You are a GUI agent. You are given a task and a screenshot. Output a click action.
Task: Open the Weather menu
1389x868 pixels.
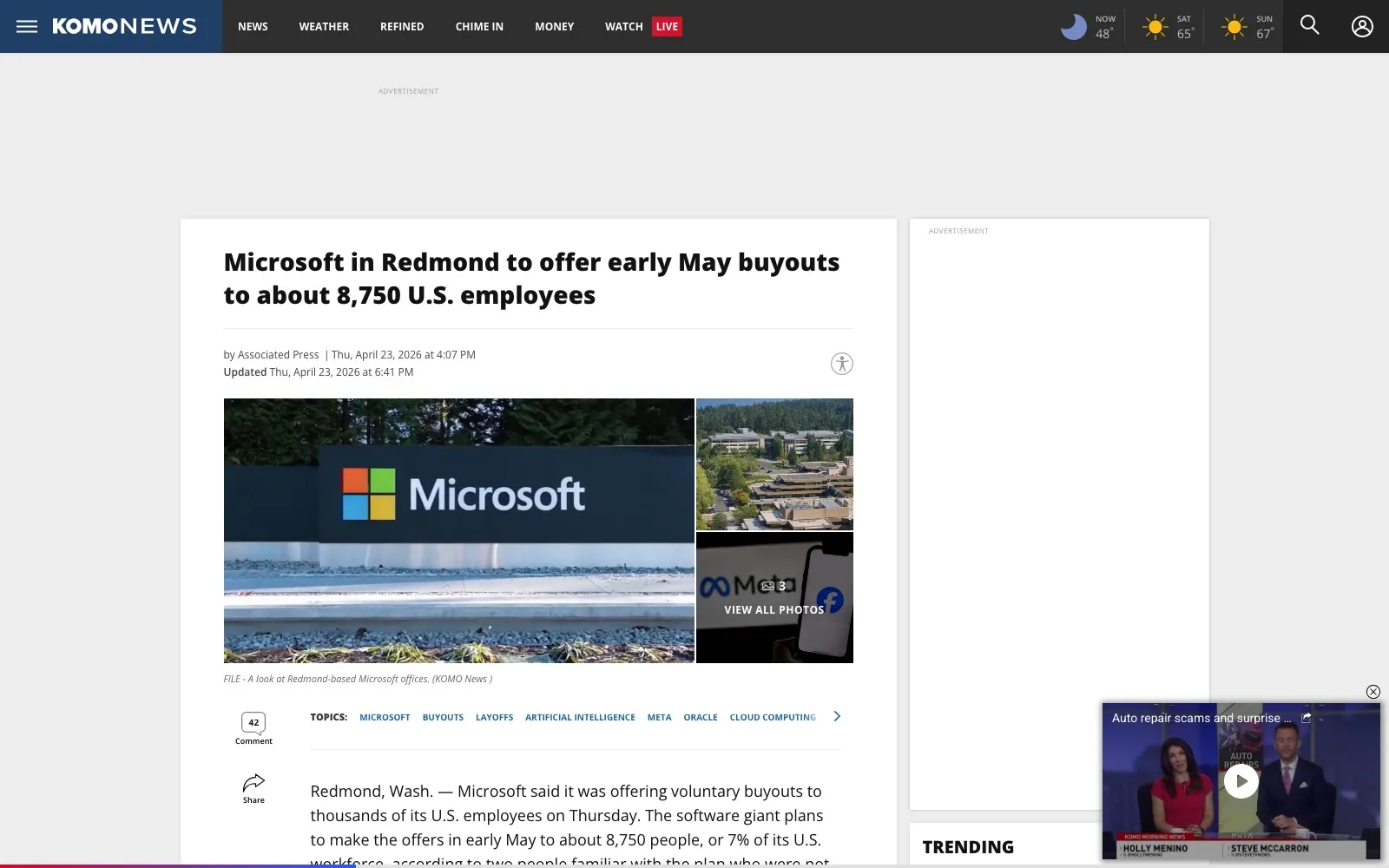tap(324, 27)
